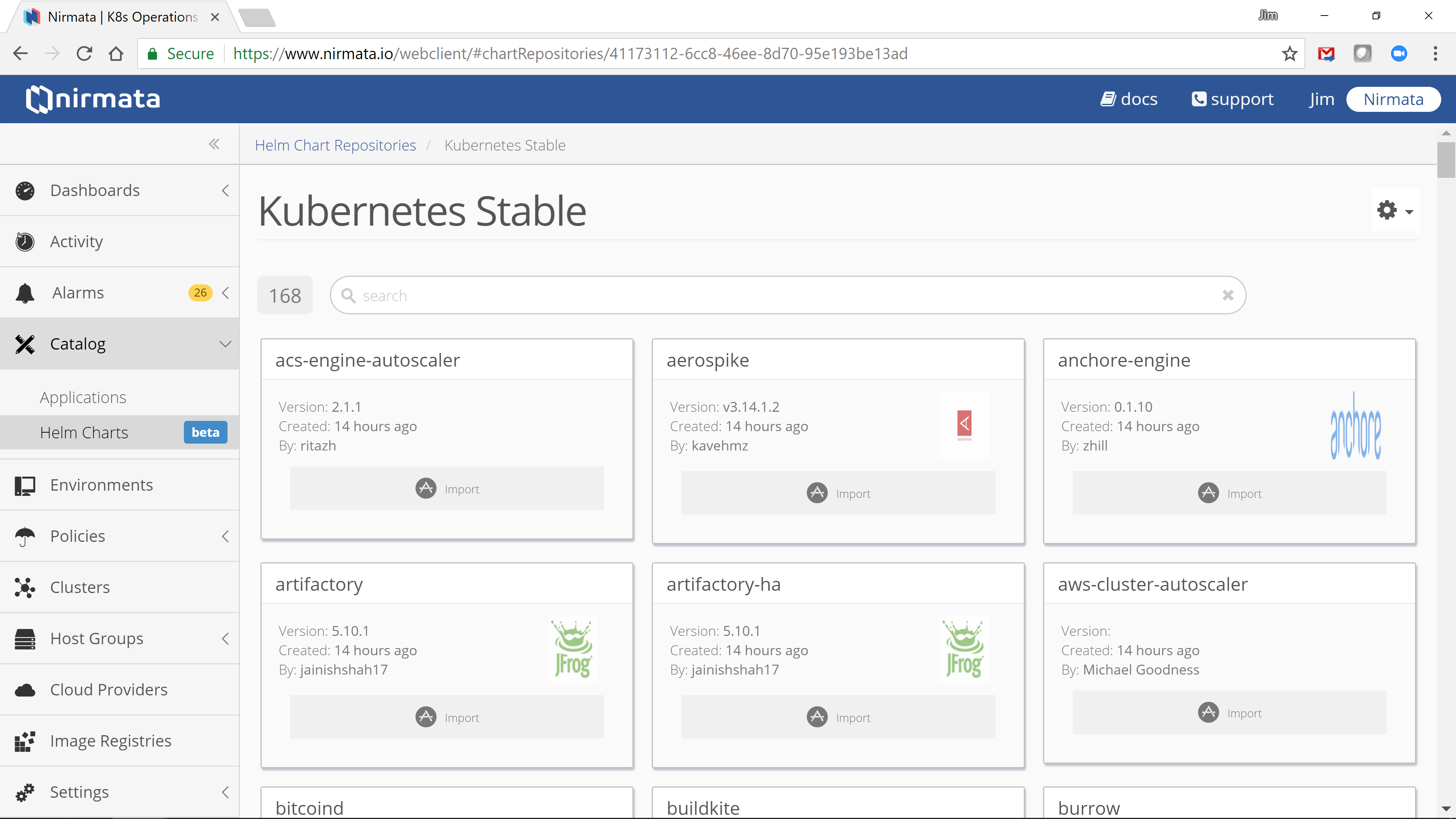The width and height of the screenshot is (1456, 819).
Task: Import the aerospike chart
Action: click(838, 493)
